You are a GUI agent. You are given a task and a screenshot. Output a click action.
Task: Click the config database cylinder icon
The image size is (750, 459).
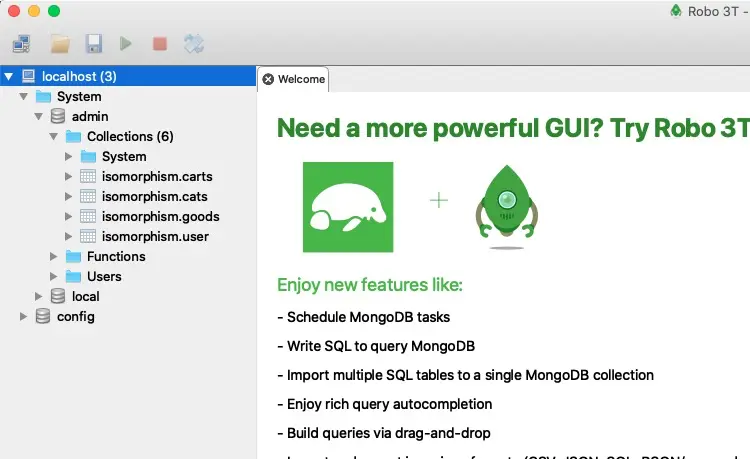[x=43, y=316]
